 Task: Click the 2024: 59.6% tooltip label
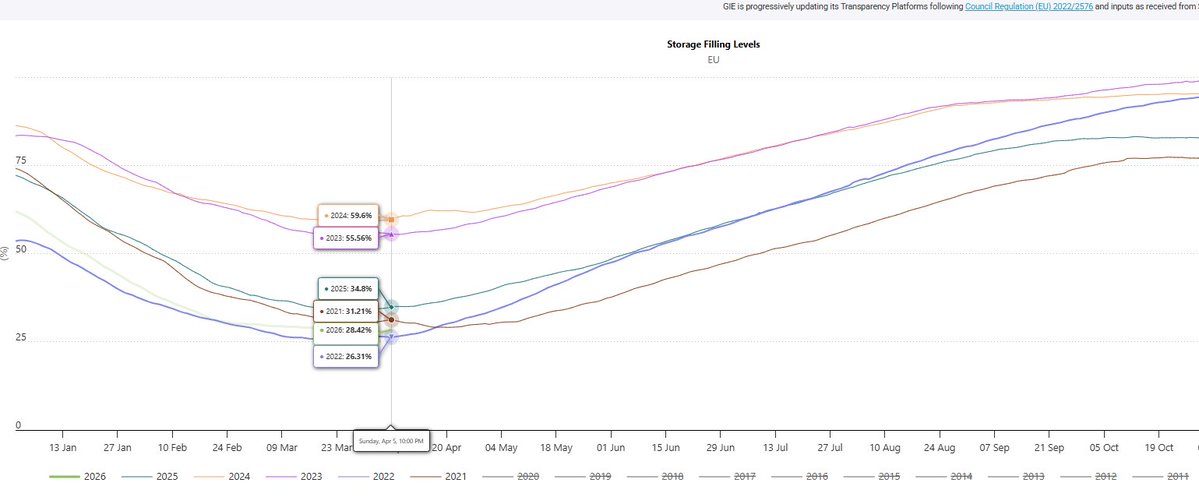coord(349,216)
